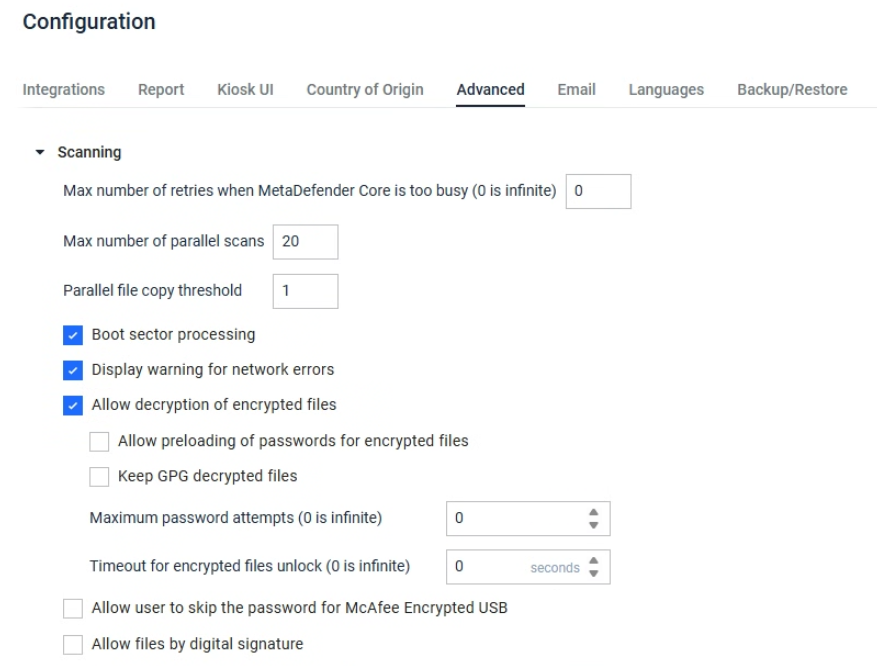Check Keep GPG decrypted files
The image size is (877, 666).
click(x=99, y=476)
